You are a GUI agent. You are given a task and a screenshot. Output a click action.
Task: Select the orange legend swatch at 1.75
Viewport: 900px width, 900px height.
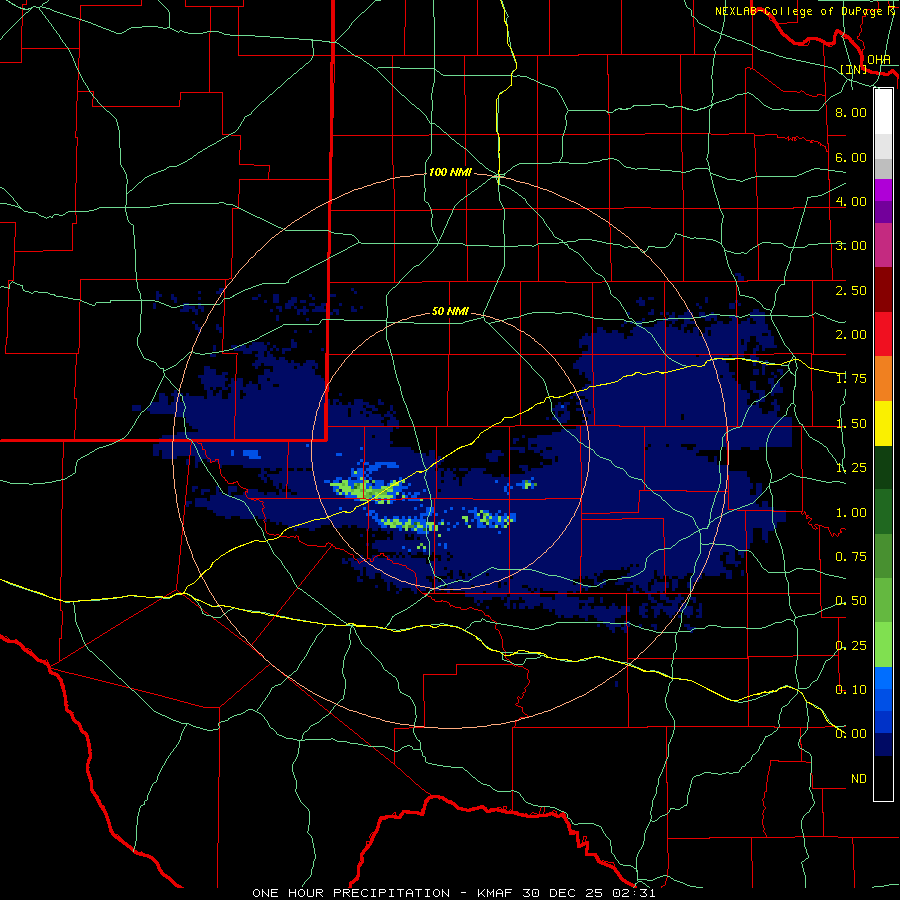[x=883, y=379]
